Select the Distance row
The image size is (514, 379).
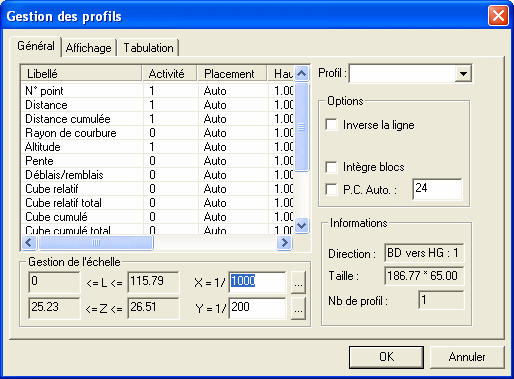[157, 105]
